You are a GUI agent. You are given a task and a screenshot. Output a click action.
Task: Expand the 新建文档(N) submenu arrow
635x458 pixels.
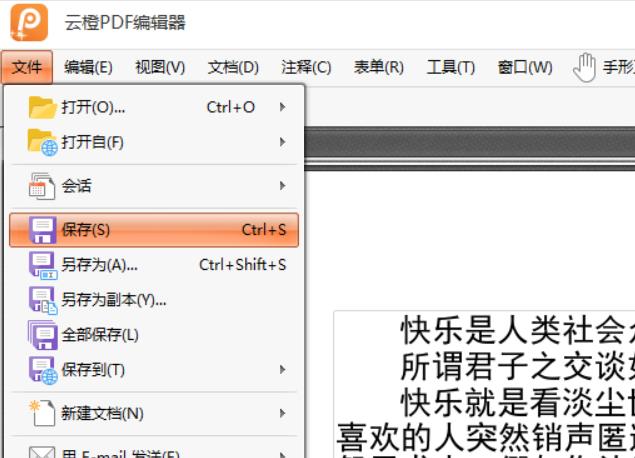pos(282,413)
